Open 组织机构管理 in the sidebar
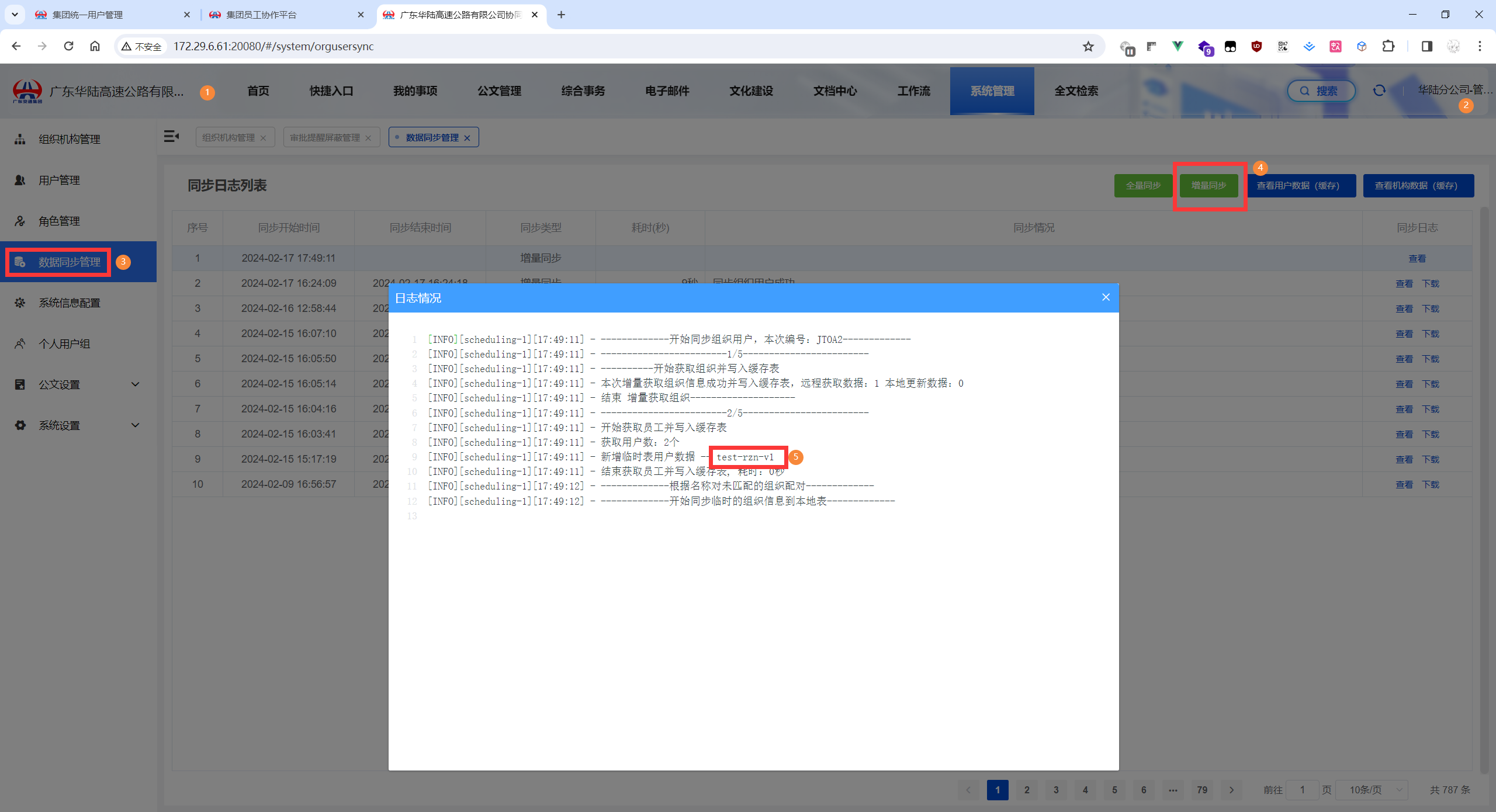This screenshot has height=812, width=1496. tap(69, 139)
